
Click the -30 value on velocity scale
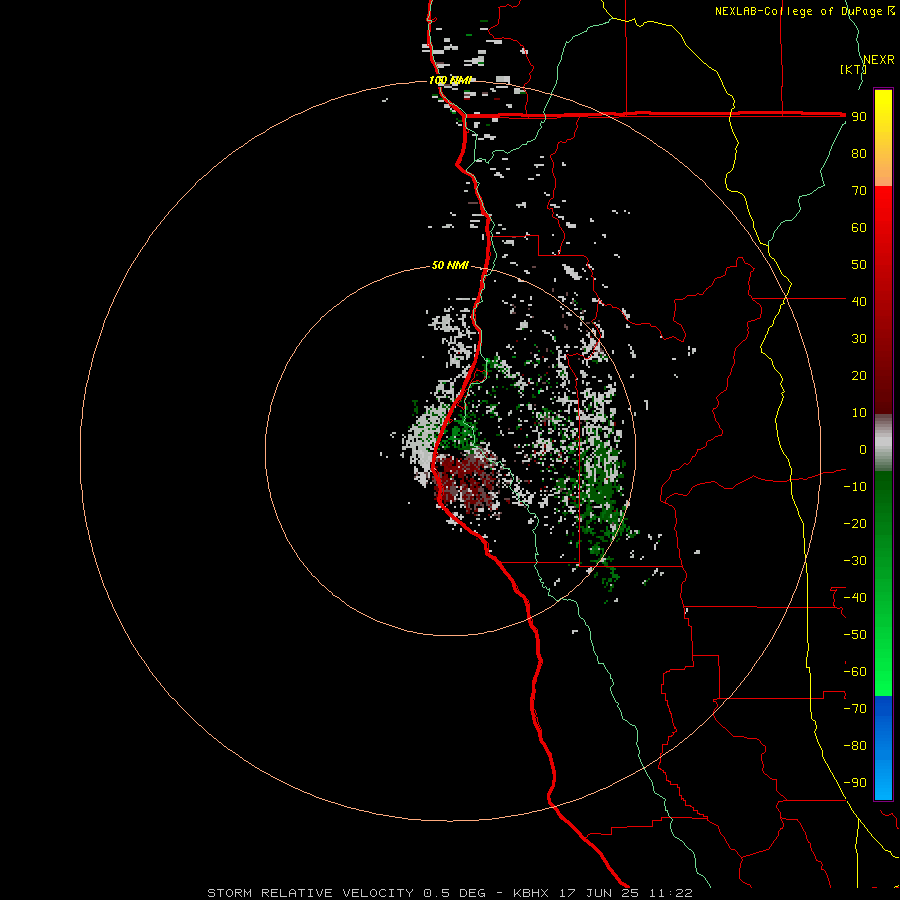[x=855, y=561]
